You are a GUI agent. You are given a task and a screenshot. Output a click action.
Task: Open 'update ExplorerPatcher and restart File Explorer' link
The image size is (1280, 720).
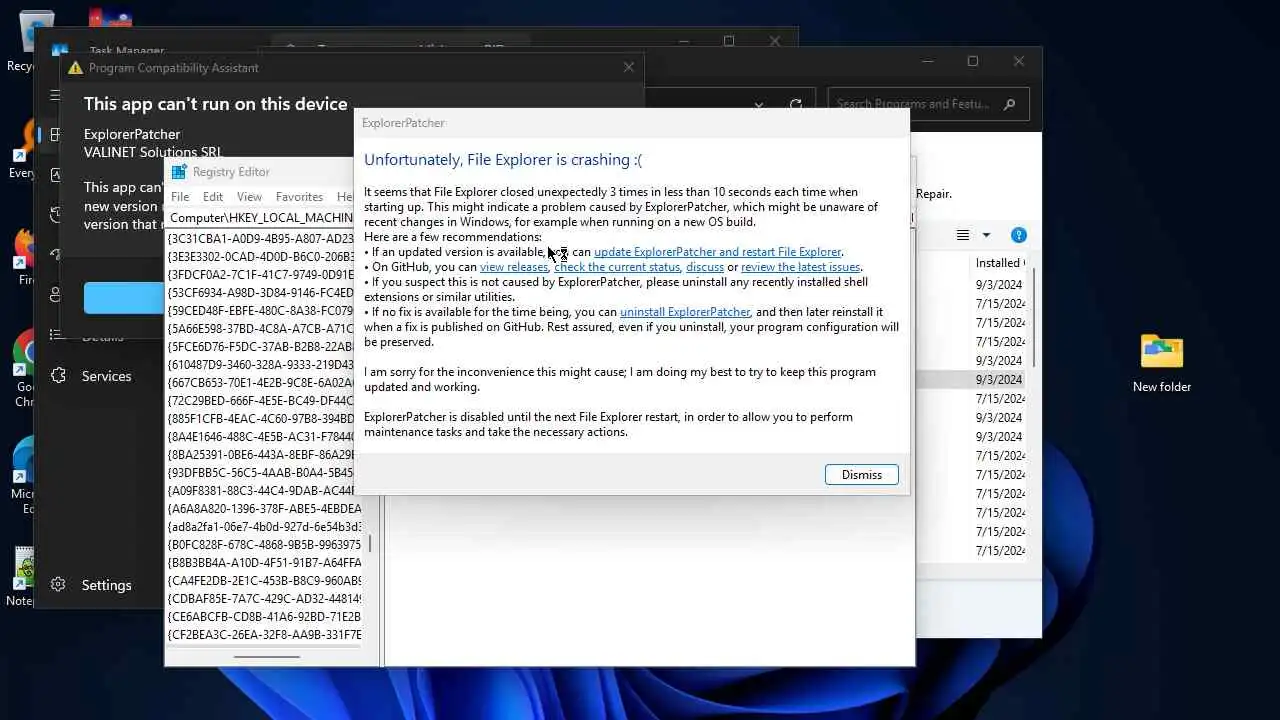coord(718,252)
